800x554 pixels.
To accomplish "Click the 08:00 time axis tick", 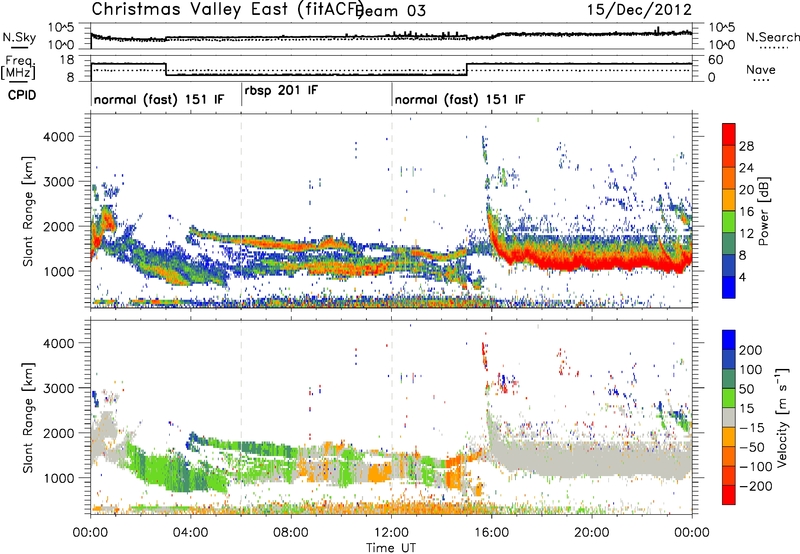I will coord(291,533).
